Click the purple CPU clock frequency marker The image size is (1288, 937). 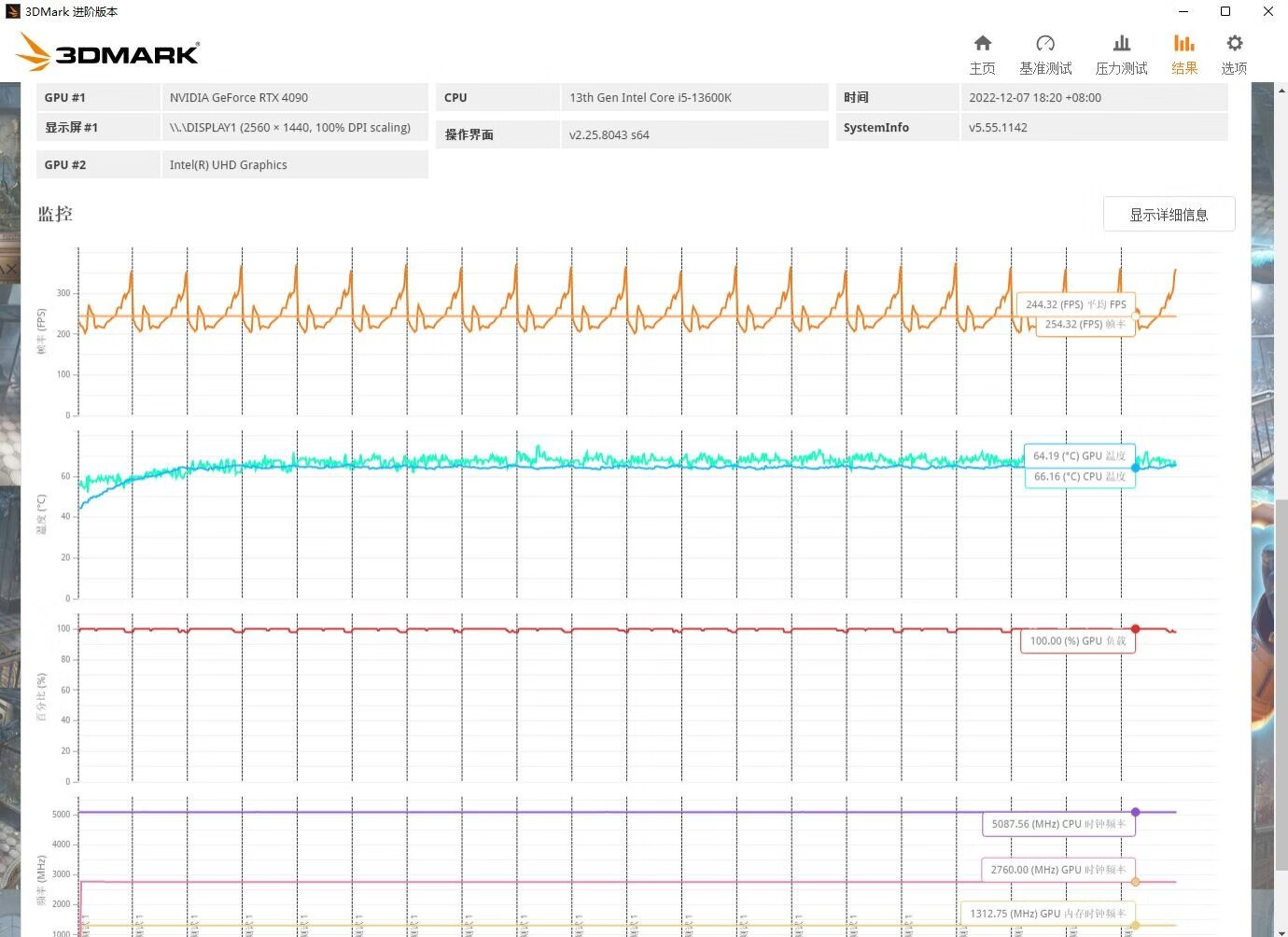1135,812
